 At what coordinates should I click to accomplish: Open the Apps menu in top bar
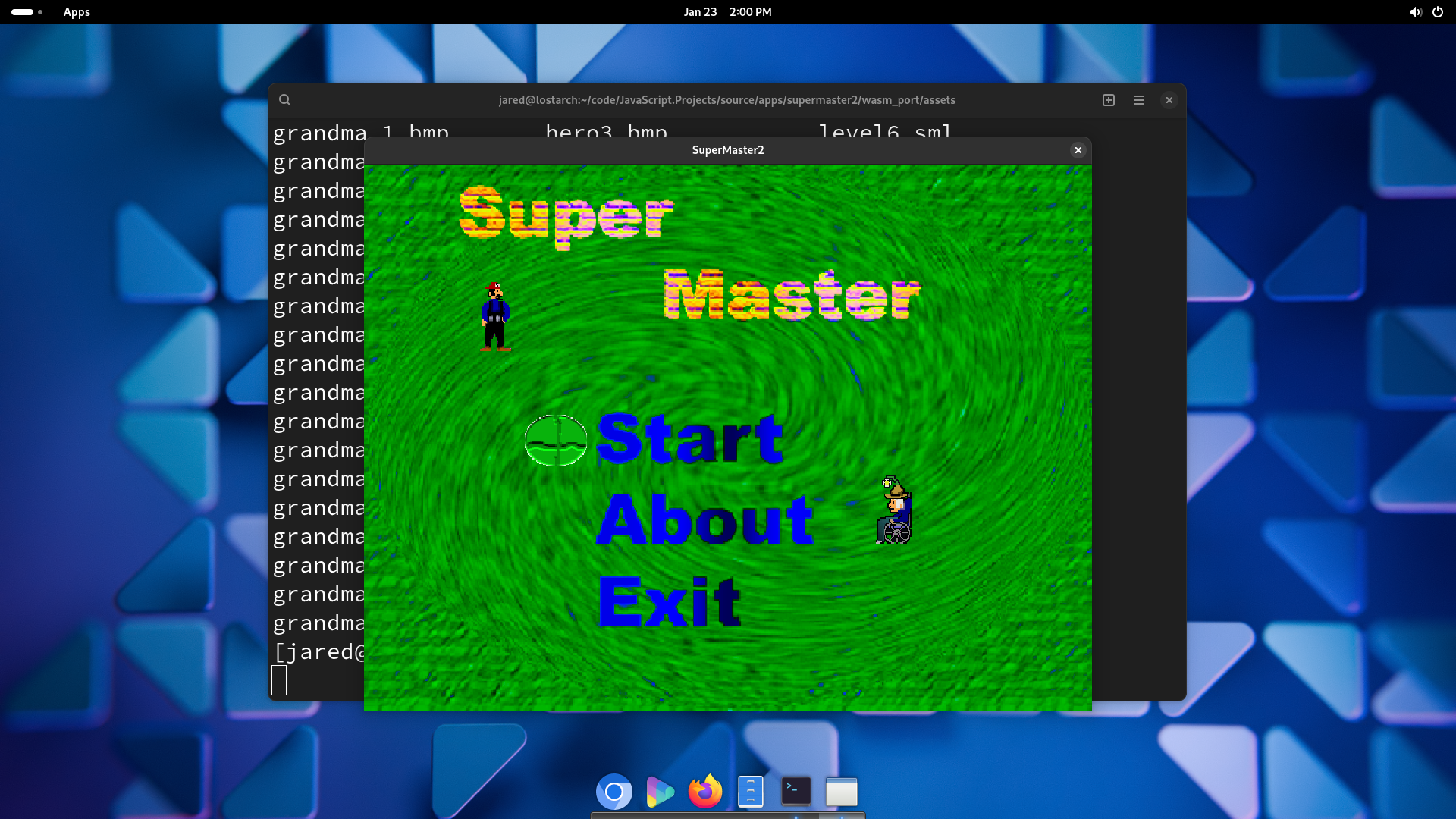tap(77, 12)
